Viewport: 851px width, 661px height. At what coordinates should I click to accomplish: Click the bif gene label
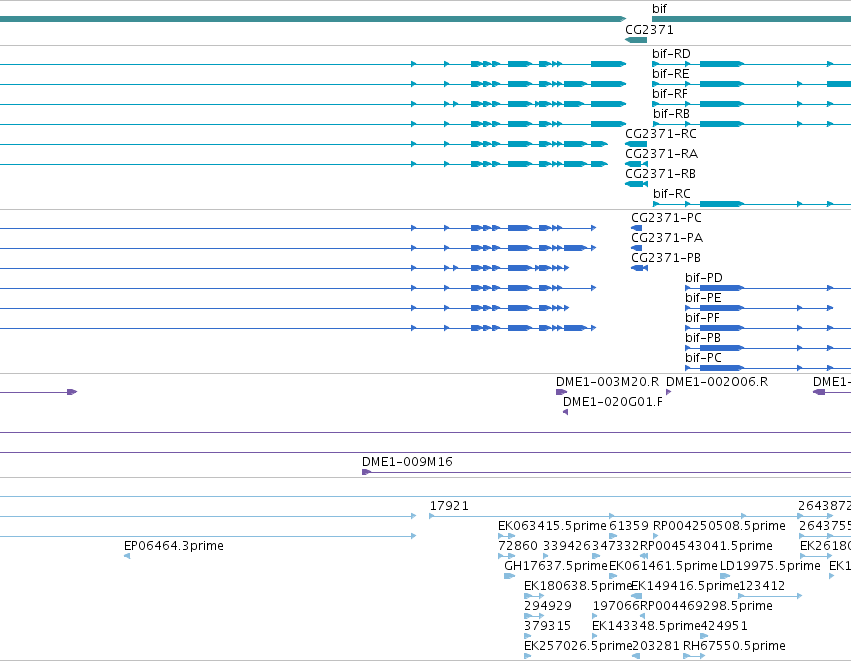coord(659,9)
